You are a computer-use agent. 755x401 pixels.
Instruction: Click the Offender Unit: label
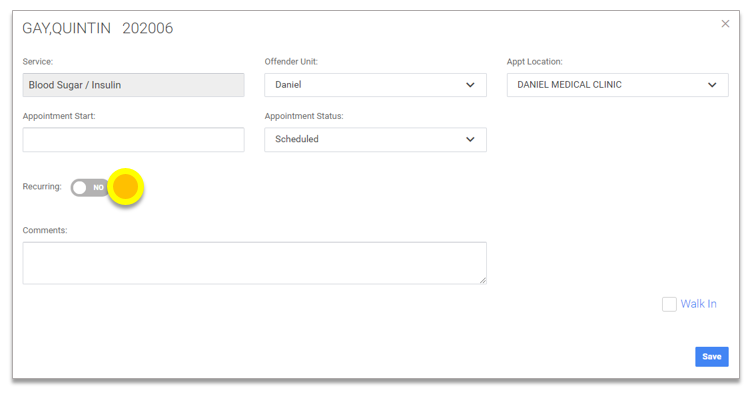(291, 62)
